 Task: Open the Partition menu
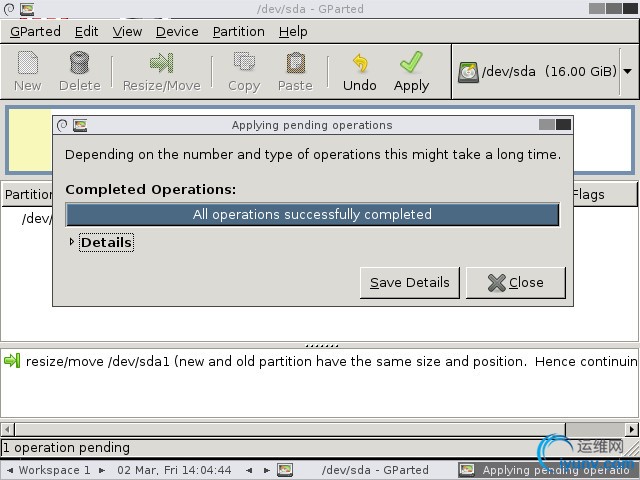click(239, 31)
